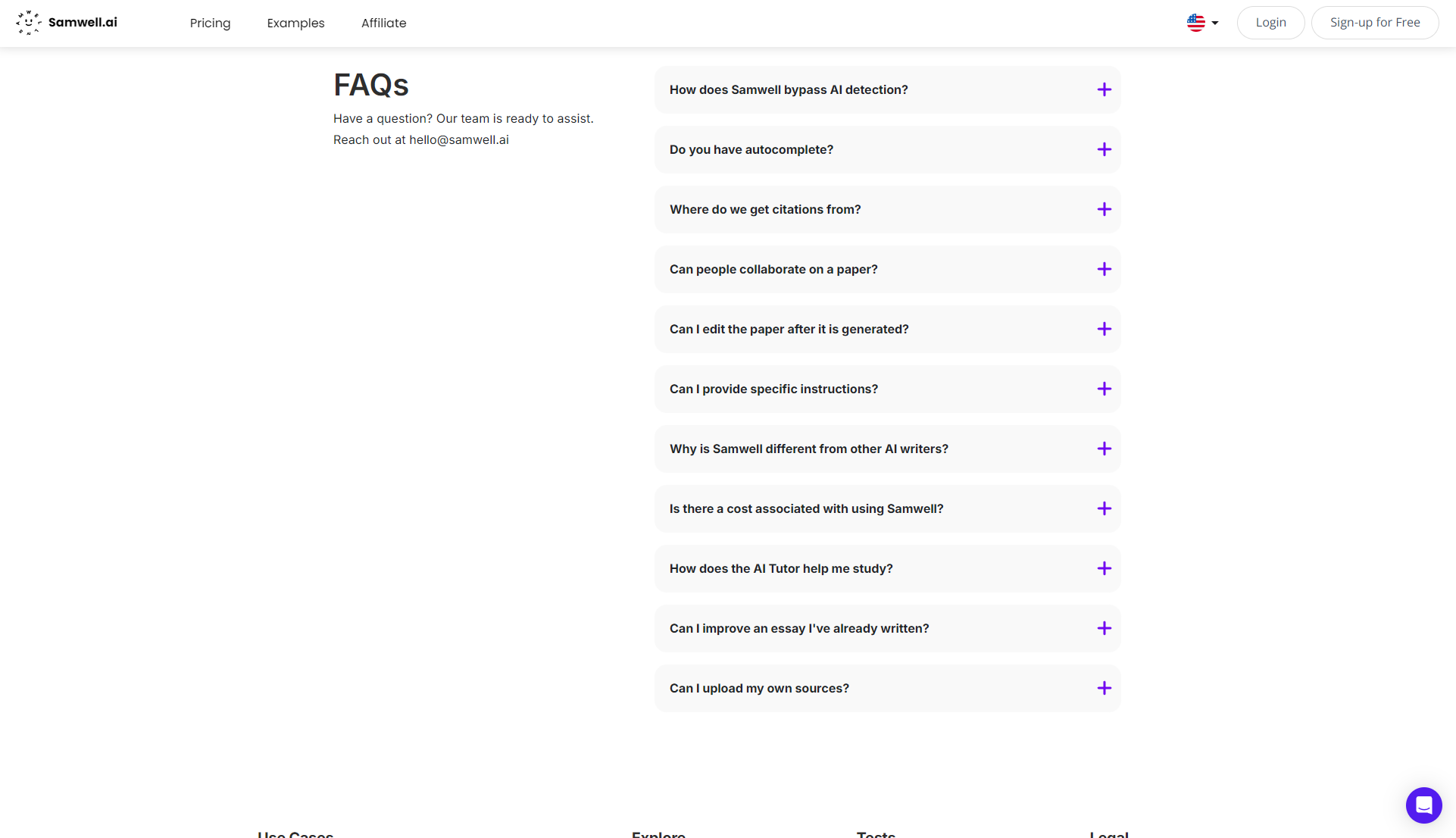This screenshot has width=1456, height=838.
Task: Click plus icon for citations question
Action: click(1104, 209)
